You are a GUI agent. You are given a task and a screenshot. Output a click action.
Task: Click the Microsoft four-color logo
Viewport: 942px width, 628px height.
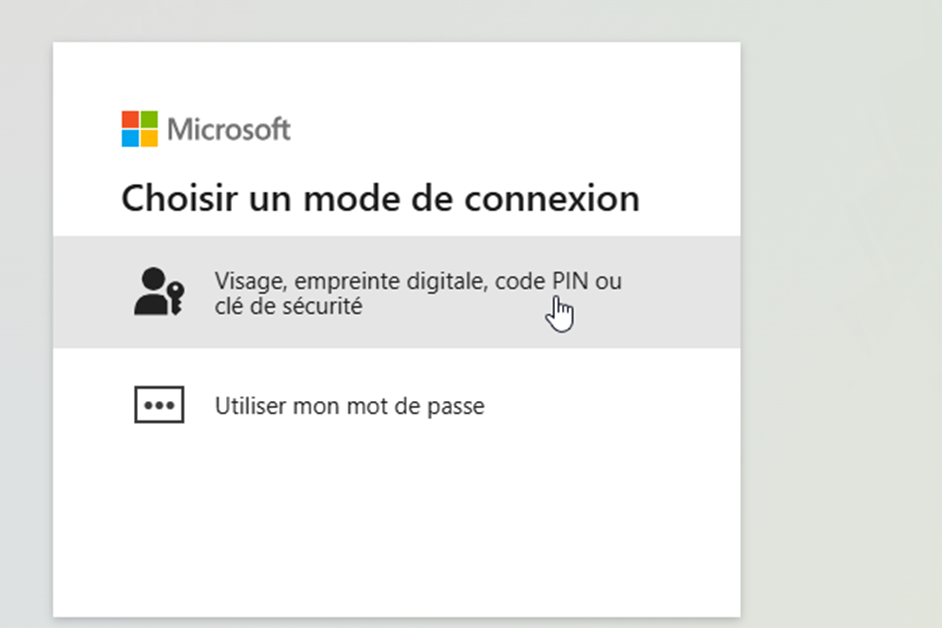[x=140, y=129]
